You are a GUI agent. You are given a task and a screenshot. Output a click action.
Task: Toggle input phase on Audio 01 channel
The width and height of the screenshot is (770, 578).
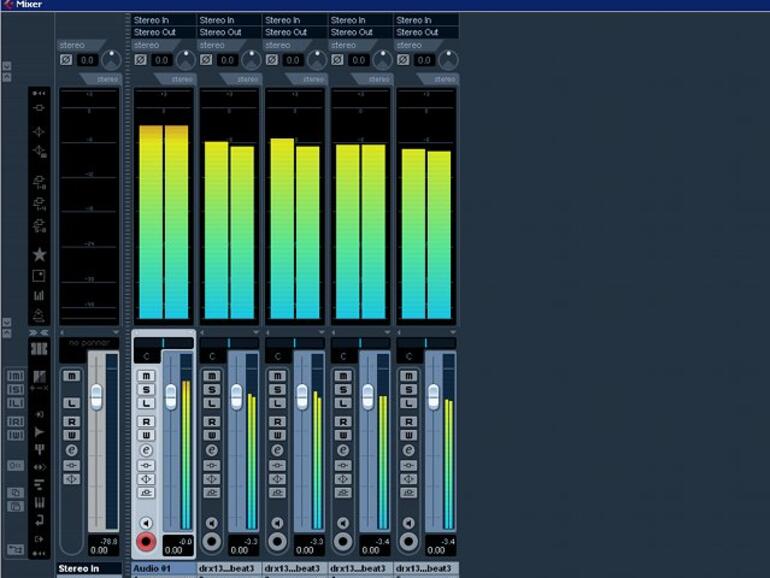point(140,60)
